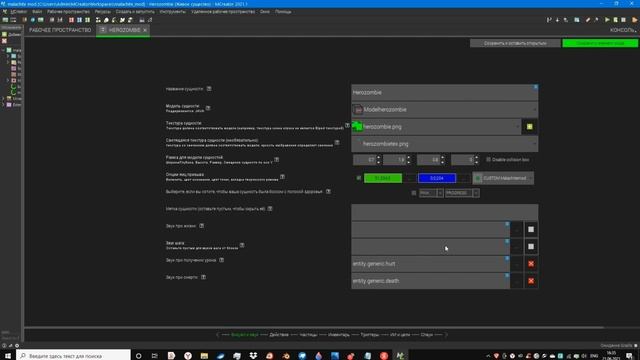The image size is (640, 360).
Task: Open help icon next to hurt sound label
Action: point(222,260)
